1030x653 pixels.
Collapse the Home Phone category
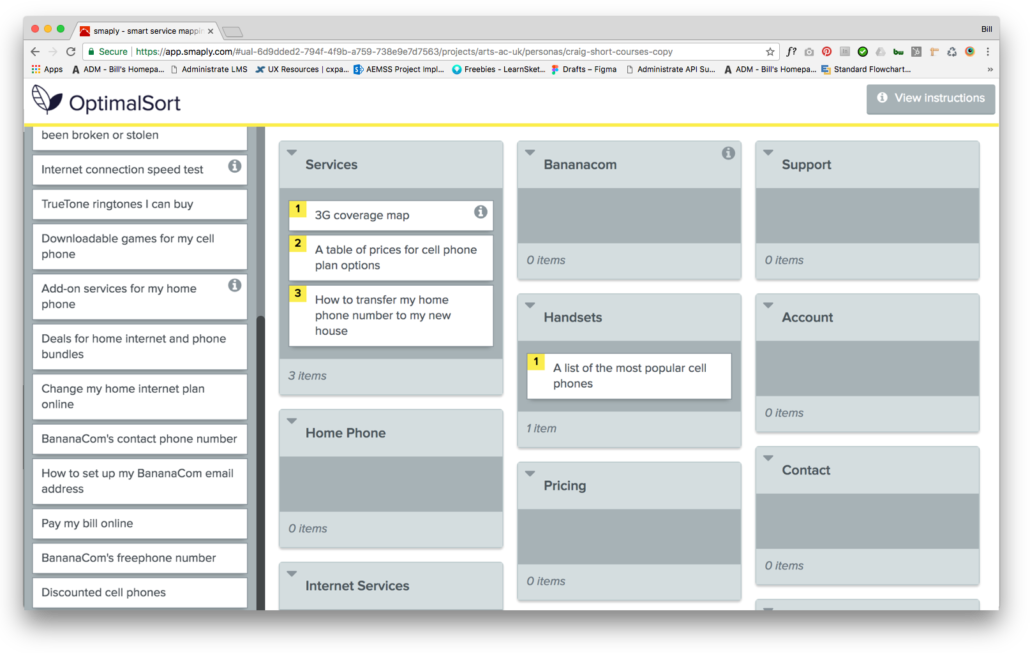click(x=292, y=421)
